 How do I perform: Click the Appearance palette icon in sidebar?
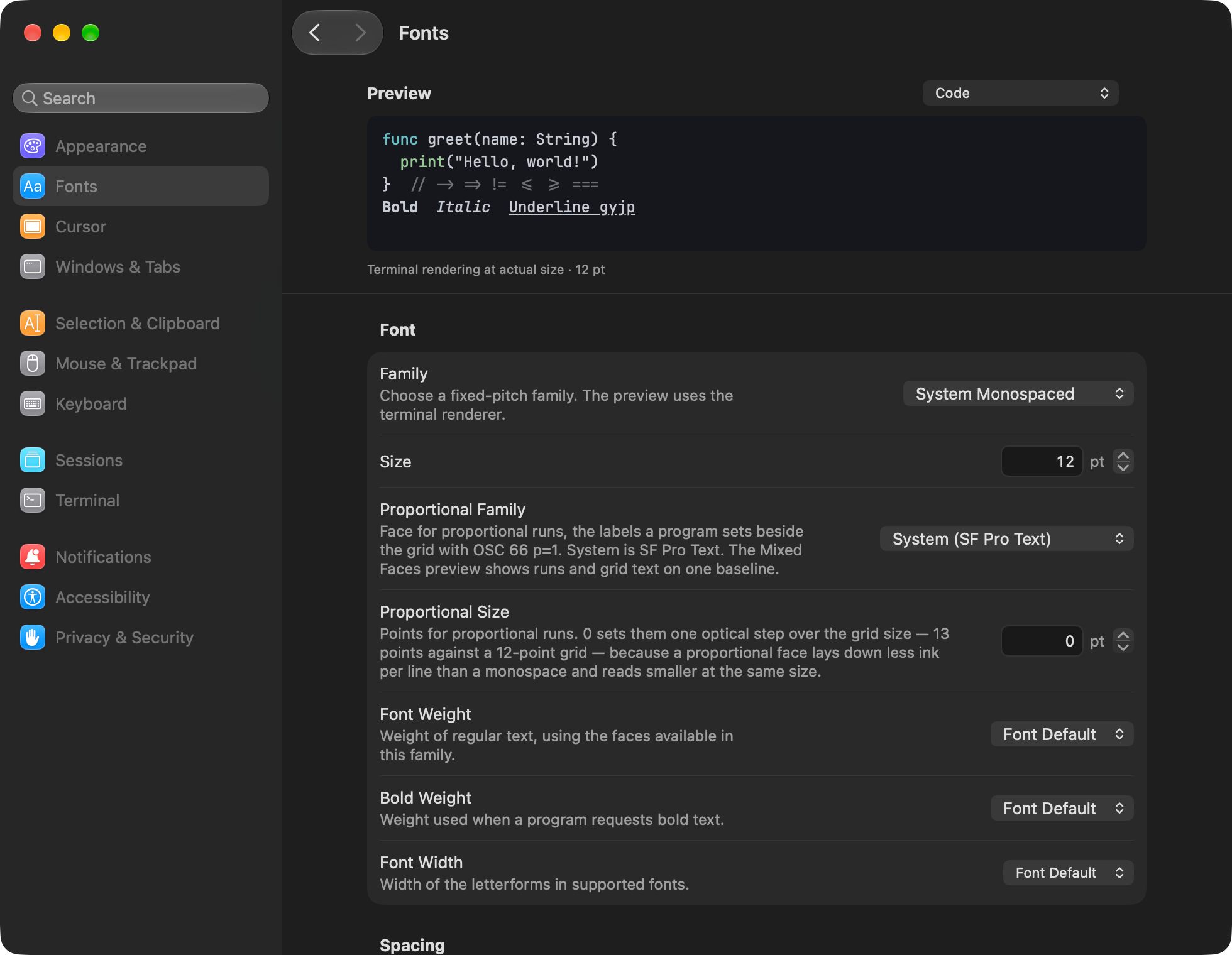[x=33, y=146]
